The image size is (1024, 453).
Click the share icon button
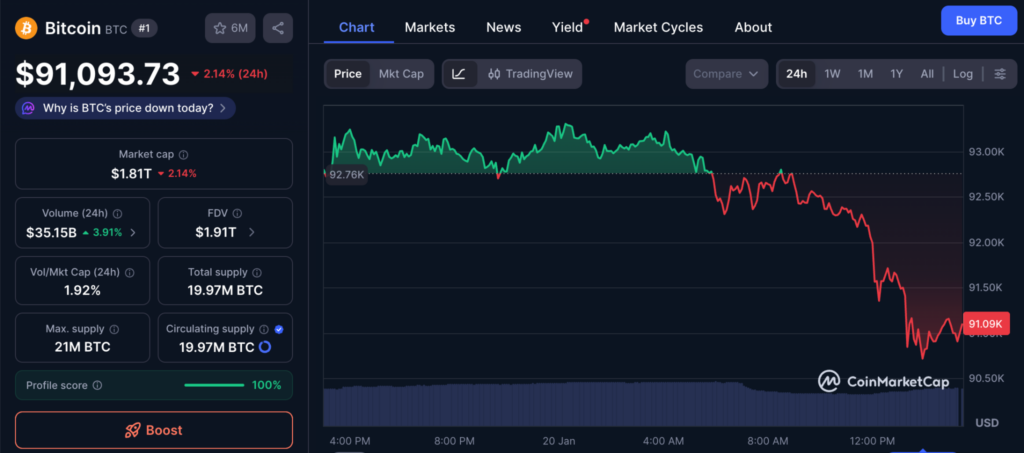point(278,28)
